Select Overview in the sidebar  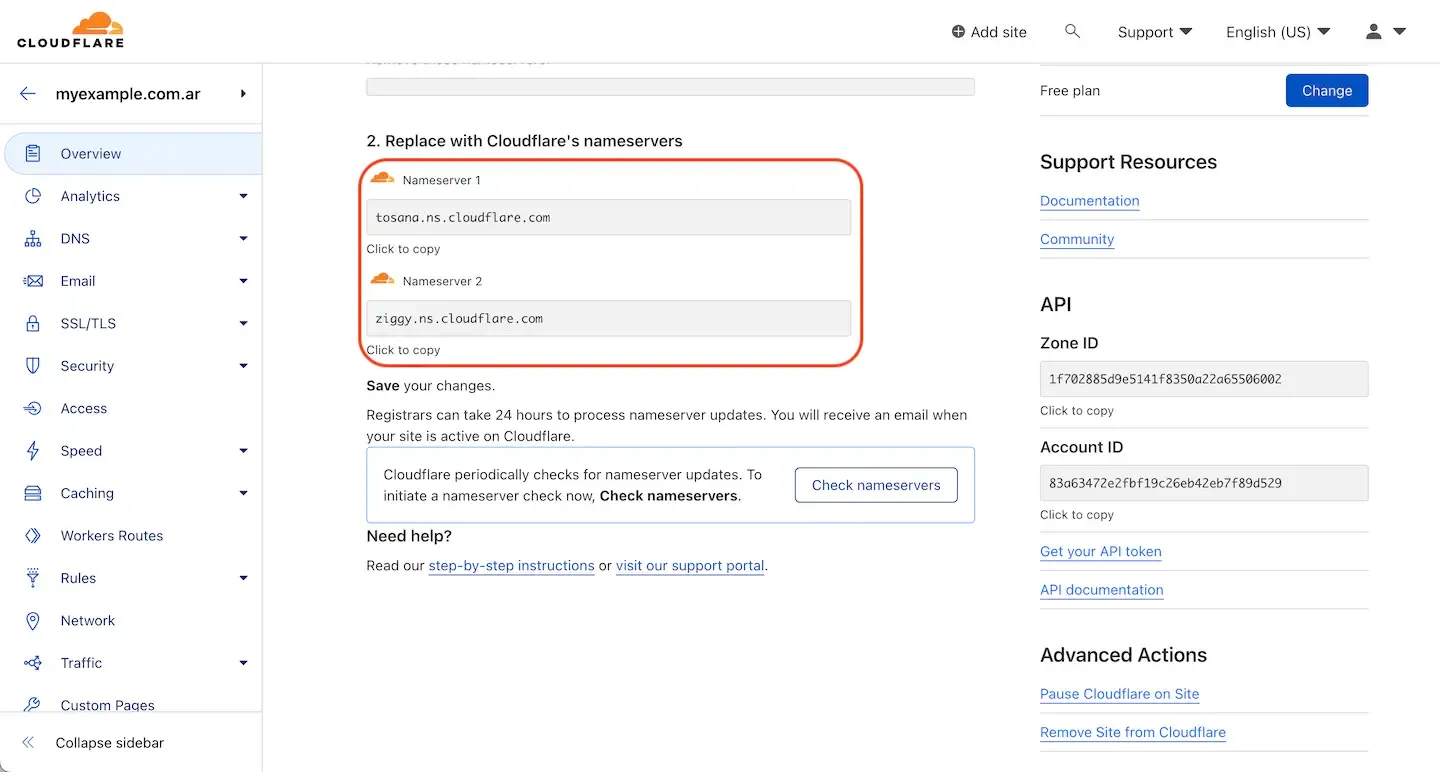tap(132, 154)
